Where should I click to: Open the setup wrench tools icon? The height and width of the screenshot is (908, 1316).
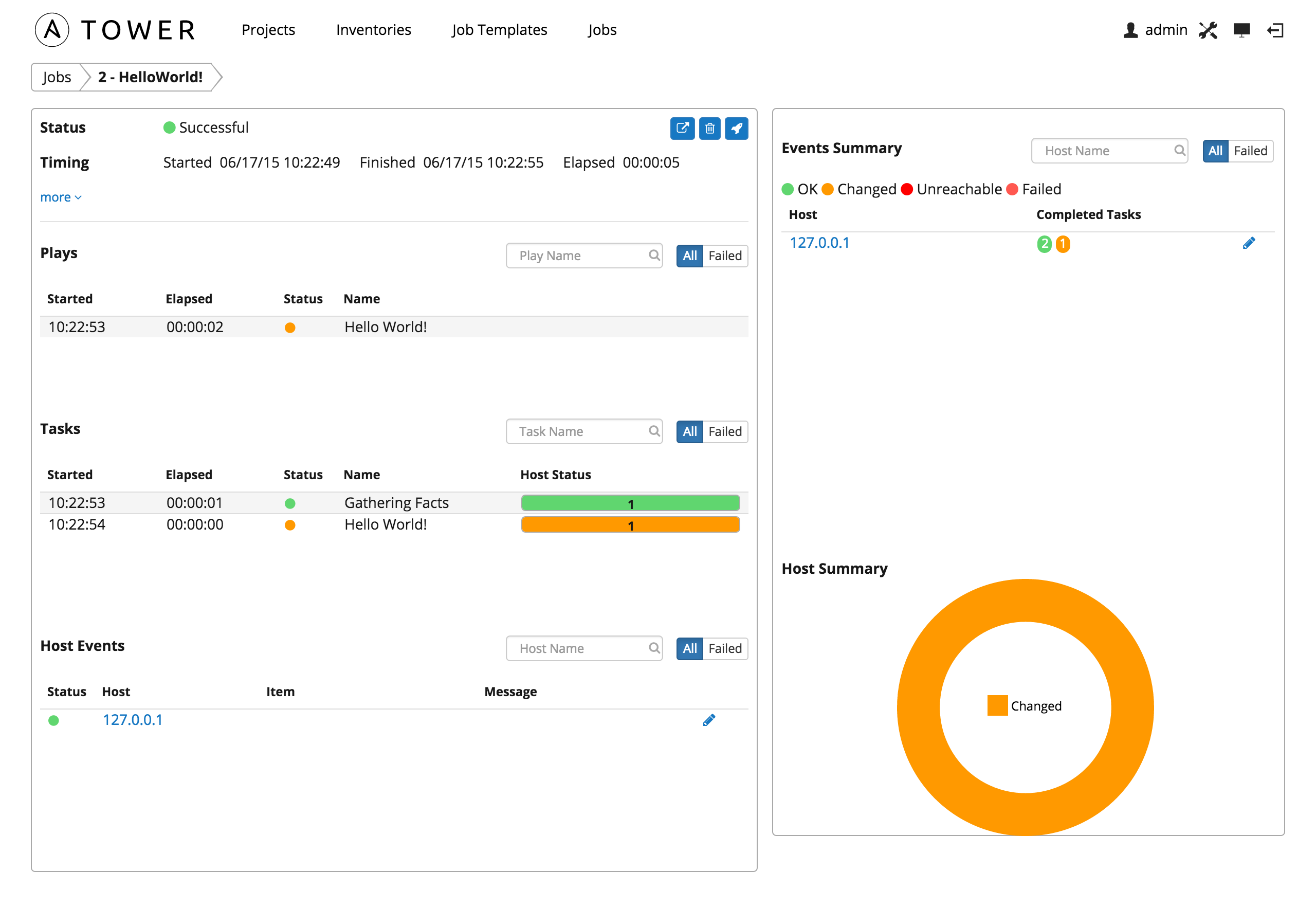coord(1208,30)
